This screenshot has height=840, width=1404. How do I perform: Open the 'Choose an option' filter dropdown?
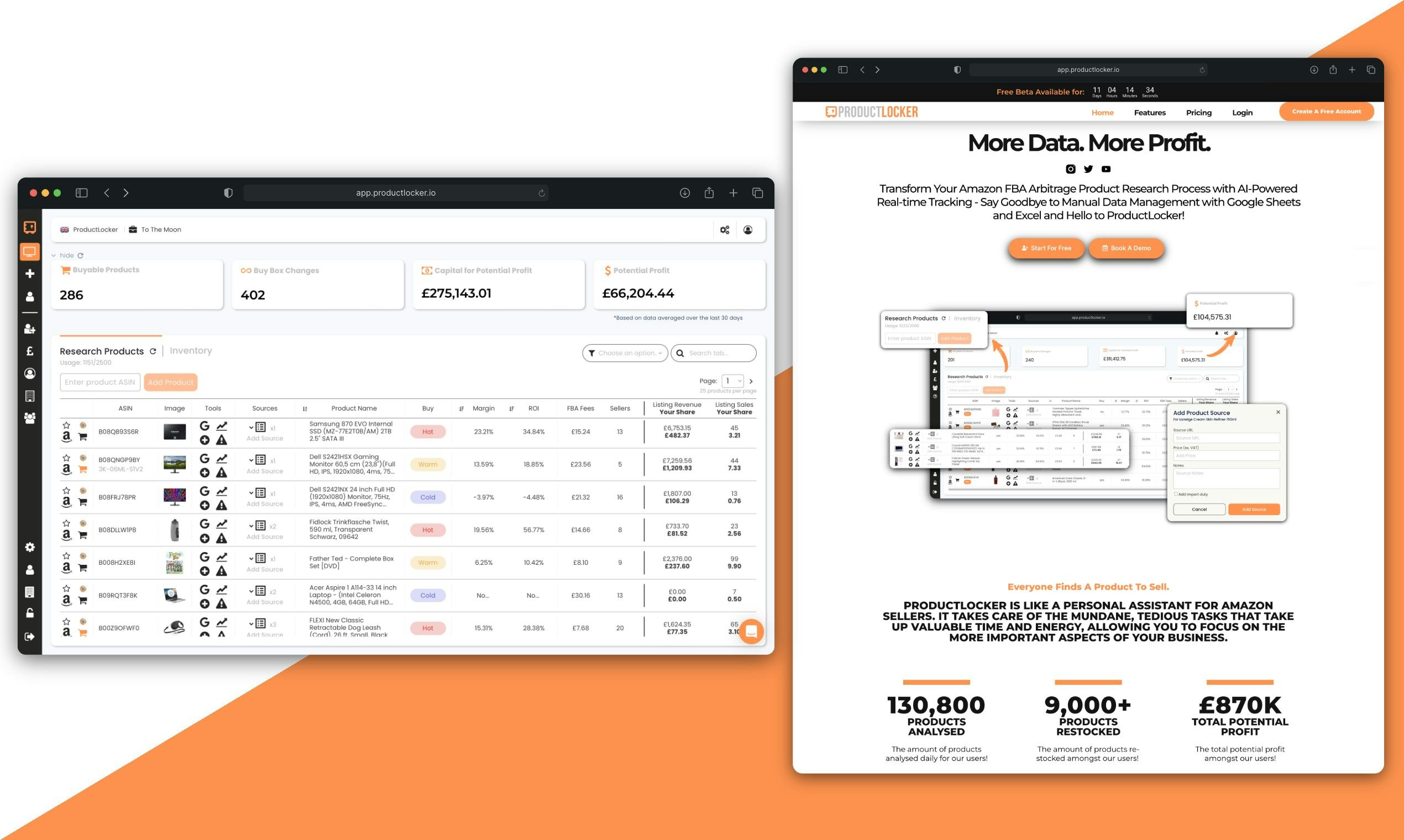coord(625,353)
